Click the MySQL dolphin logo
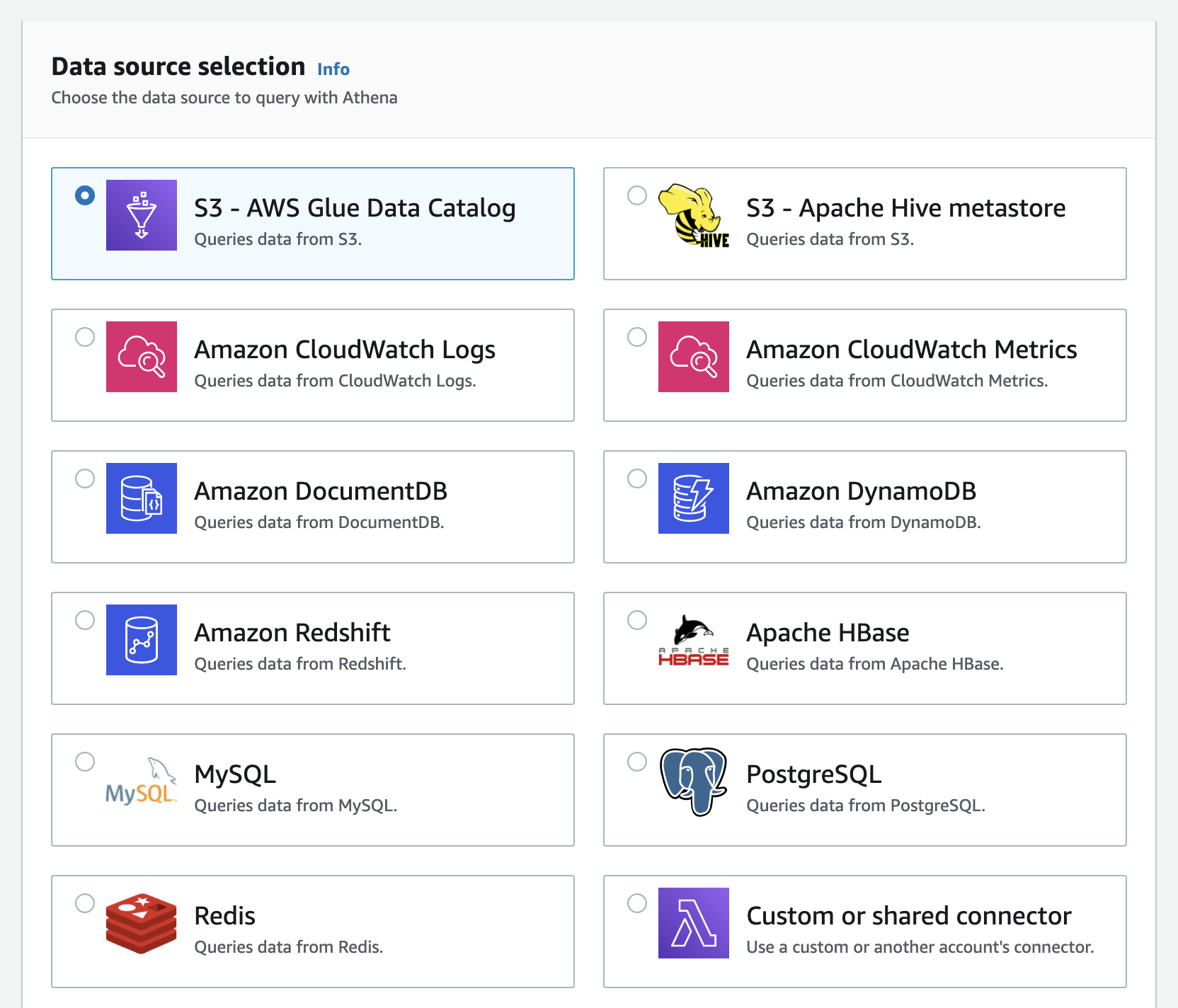The width and height of the screenshot is (1178, 1008). [x=142, y=781]
